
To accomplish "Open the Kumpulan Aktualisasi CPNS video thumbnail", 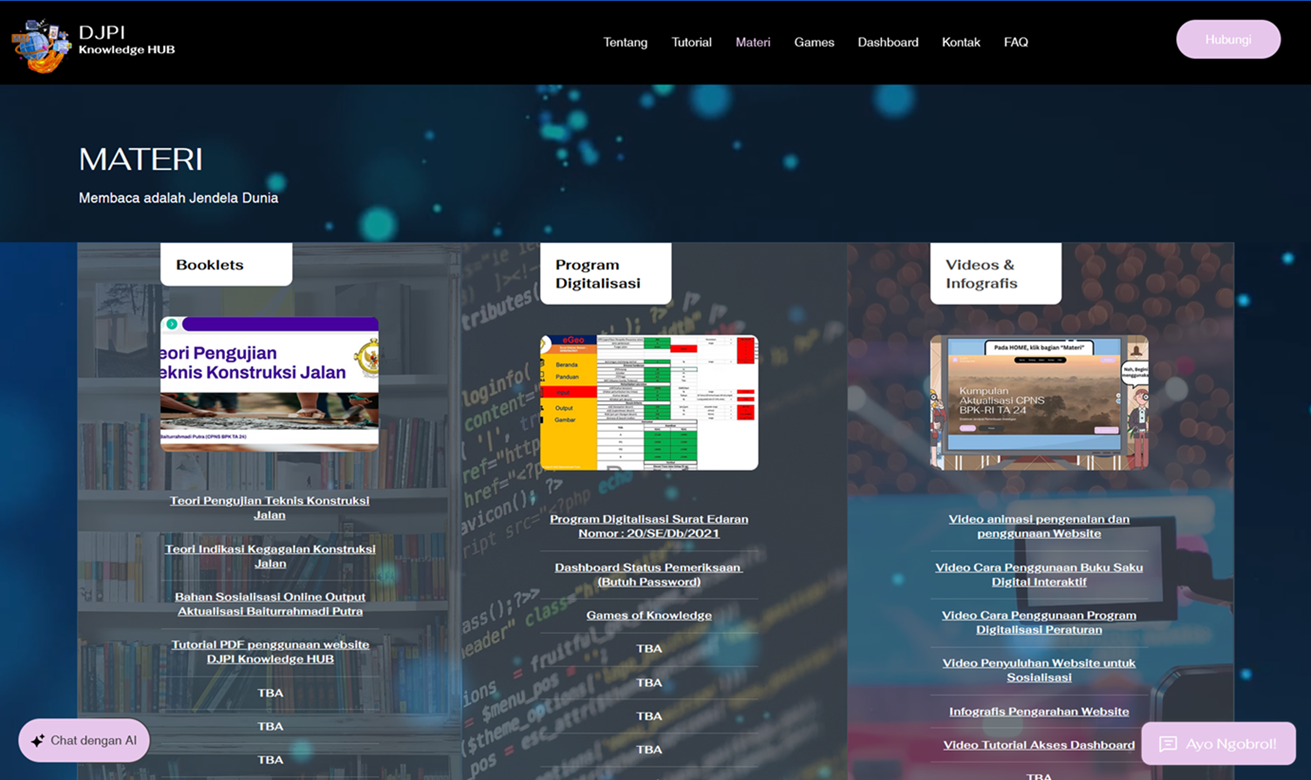I will coord(1039,402).
